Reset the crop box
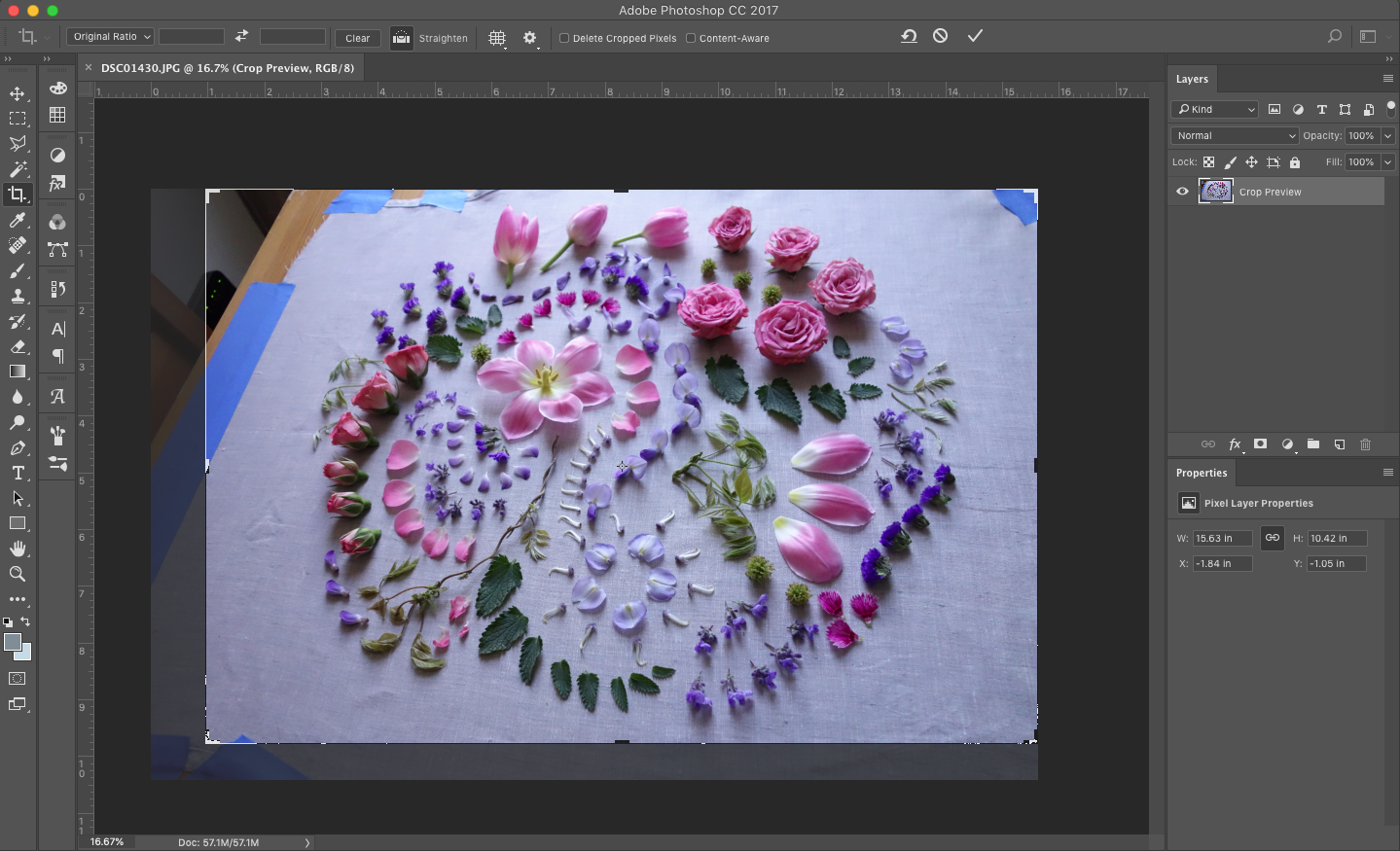Screen dimensions: 1400x851 click(909, 36)
